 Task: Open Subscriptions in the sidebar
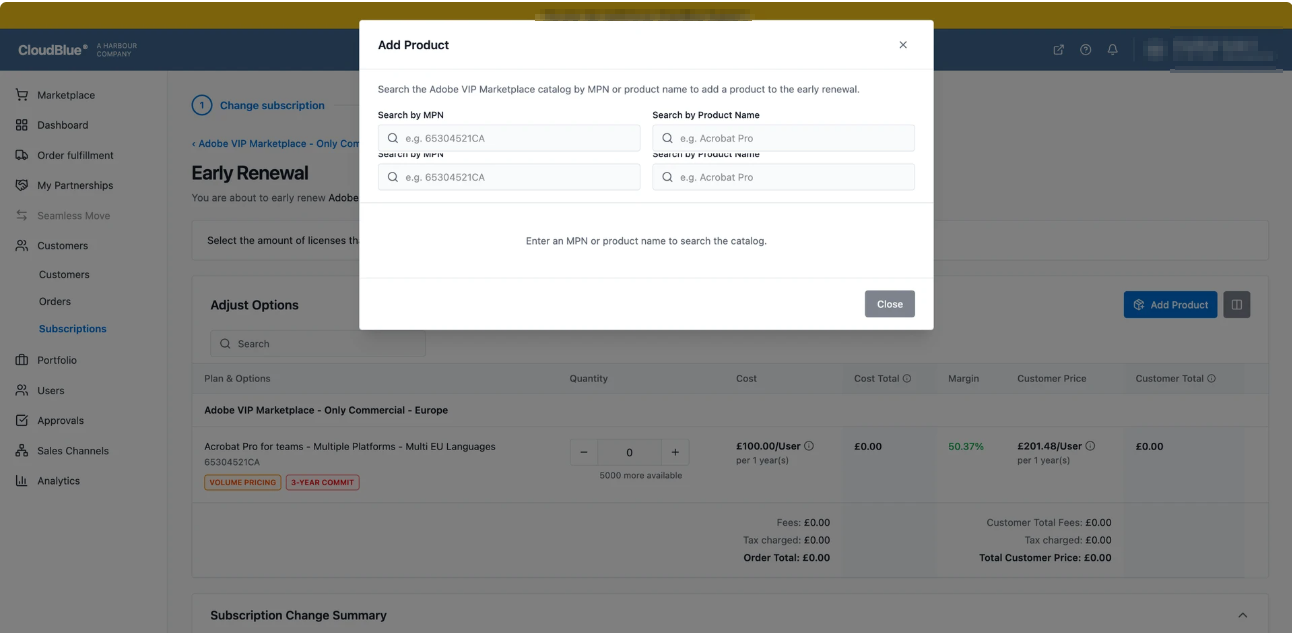click(73, 328)
